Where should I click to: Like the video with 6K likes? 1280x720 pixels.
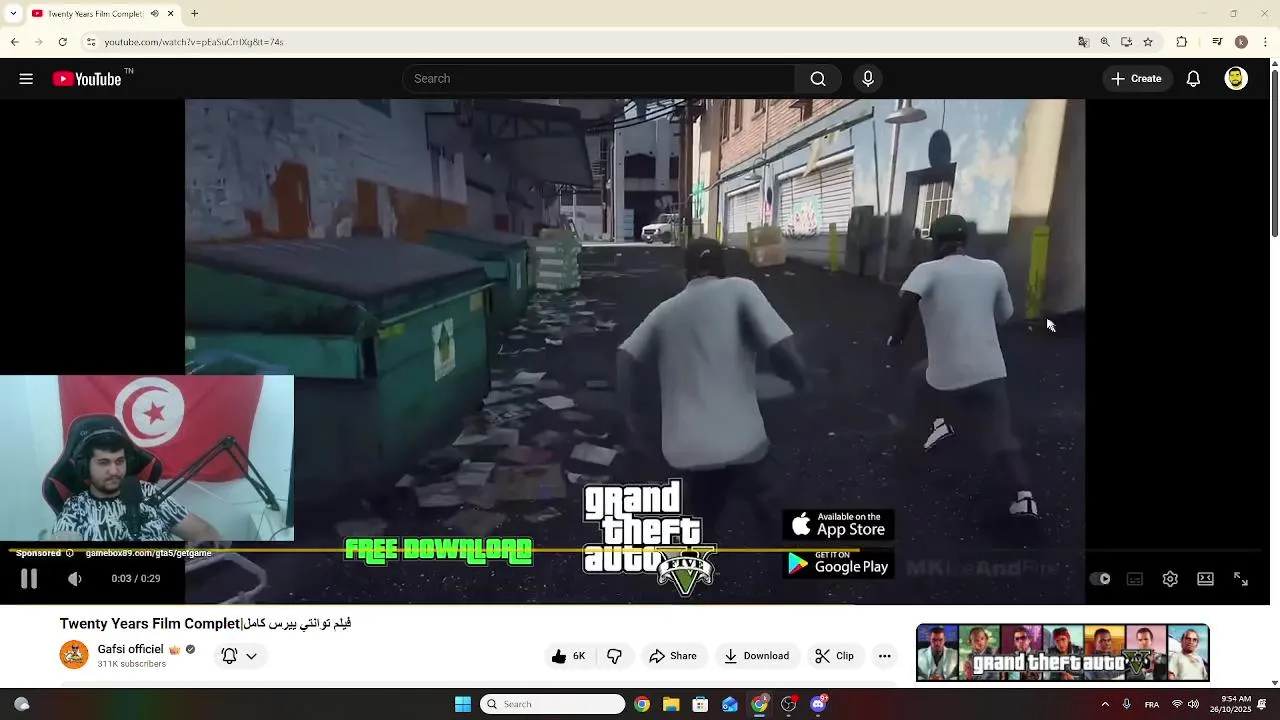569,656
